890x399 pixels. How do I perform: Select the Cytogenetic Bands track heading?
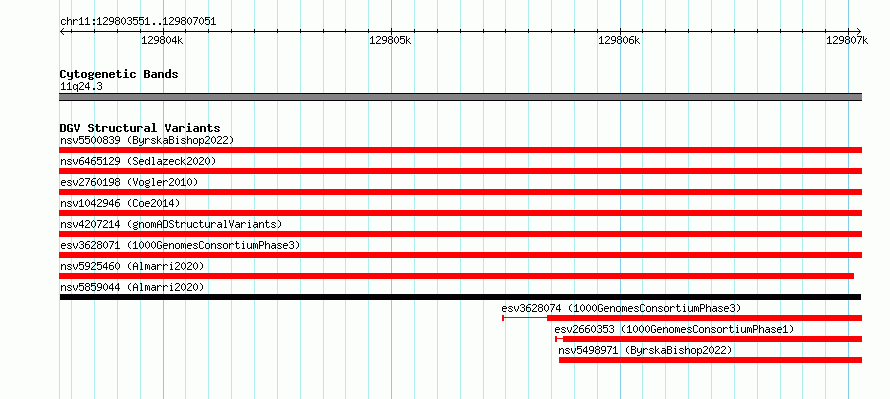click(x=119, y=74)
